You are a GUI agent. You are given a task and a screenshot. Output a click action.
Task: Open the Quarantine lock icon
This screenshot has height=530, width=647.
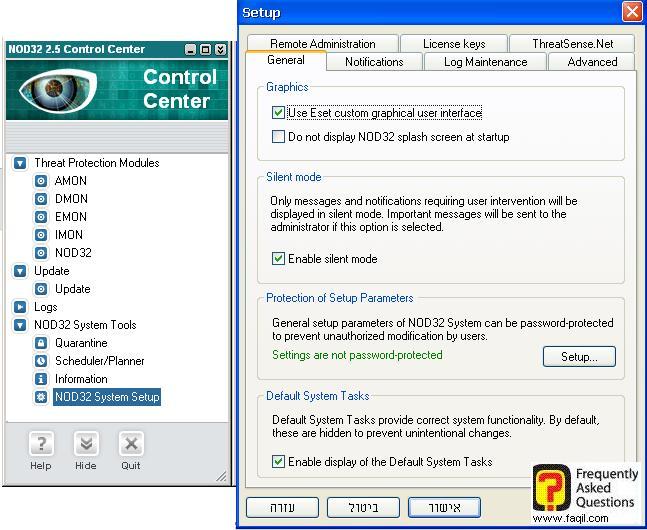41,343
